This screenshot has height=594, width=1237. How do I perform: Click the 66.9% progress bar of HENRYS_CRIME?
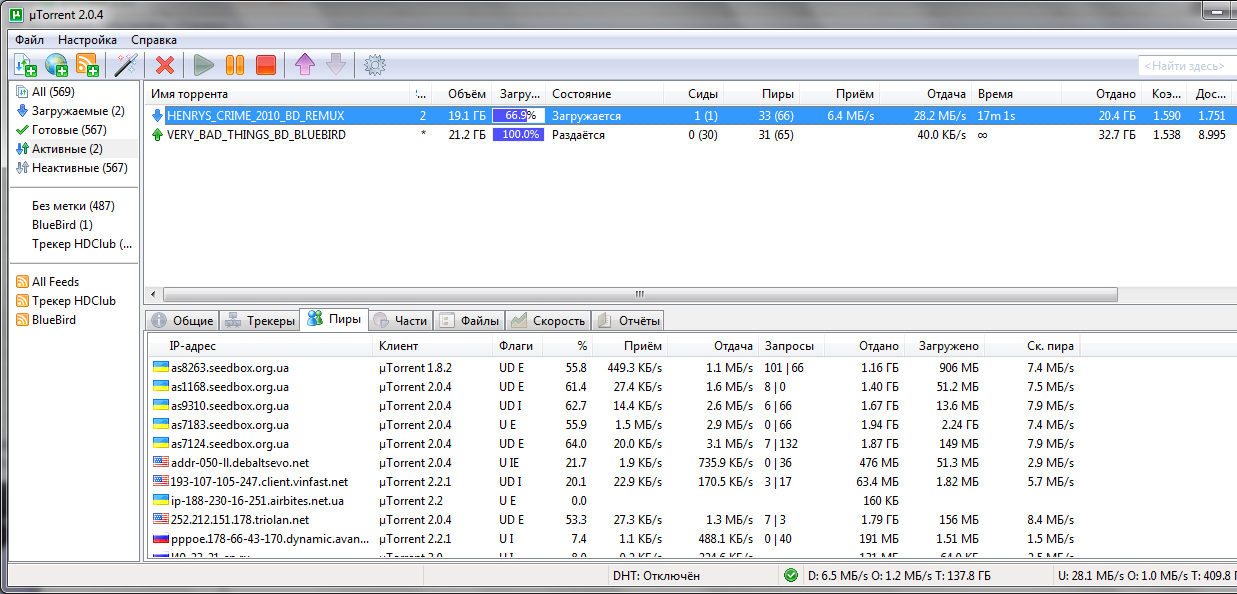pyautogui.click(x=518, y=116)
